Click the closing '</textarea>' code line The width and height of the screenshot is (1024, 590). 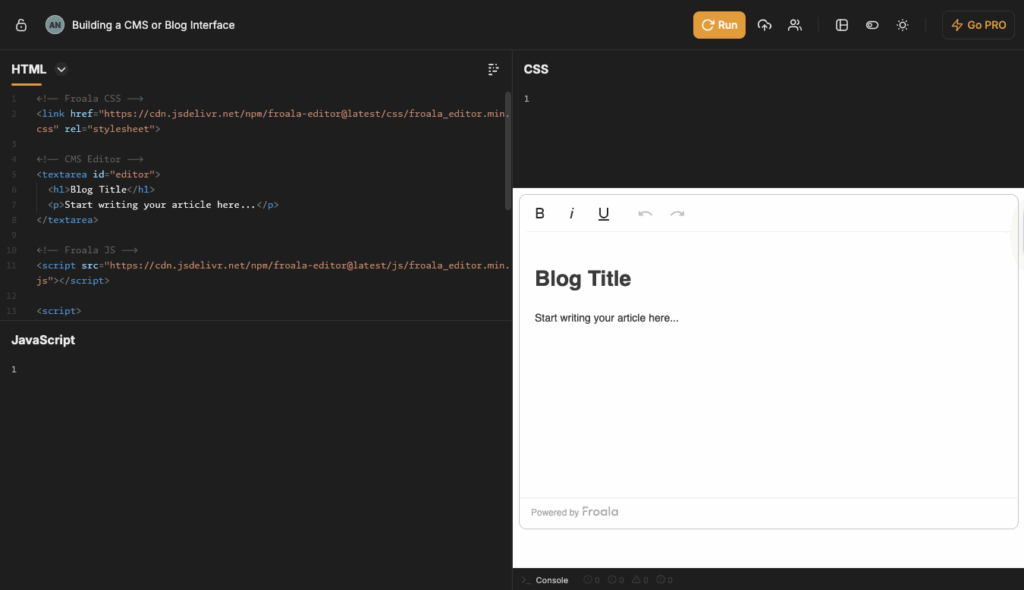pyautogui.click(x=67, y=220)
